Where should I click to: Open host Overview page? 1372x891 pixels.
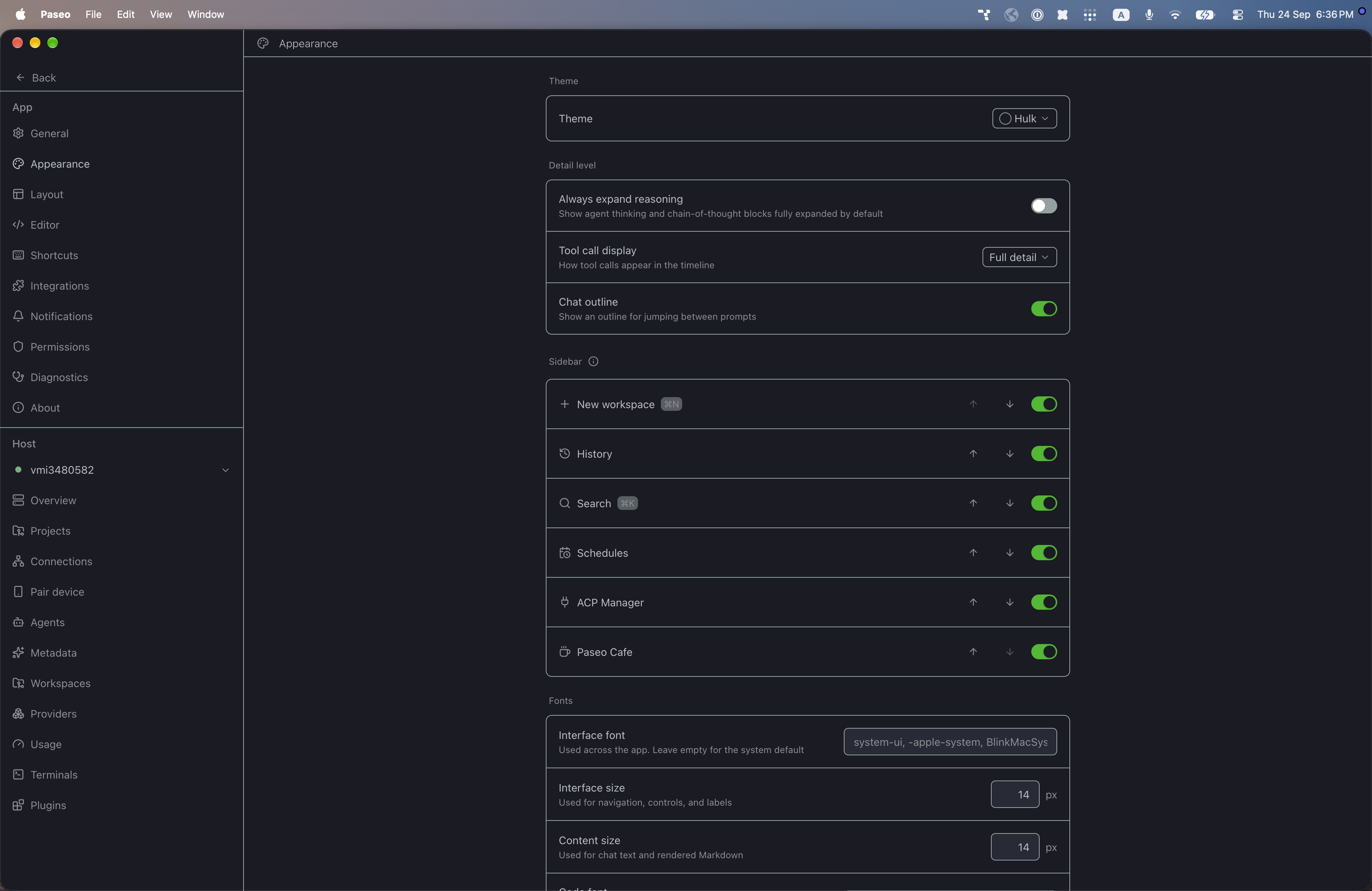[x=44, y=500]
